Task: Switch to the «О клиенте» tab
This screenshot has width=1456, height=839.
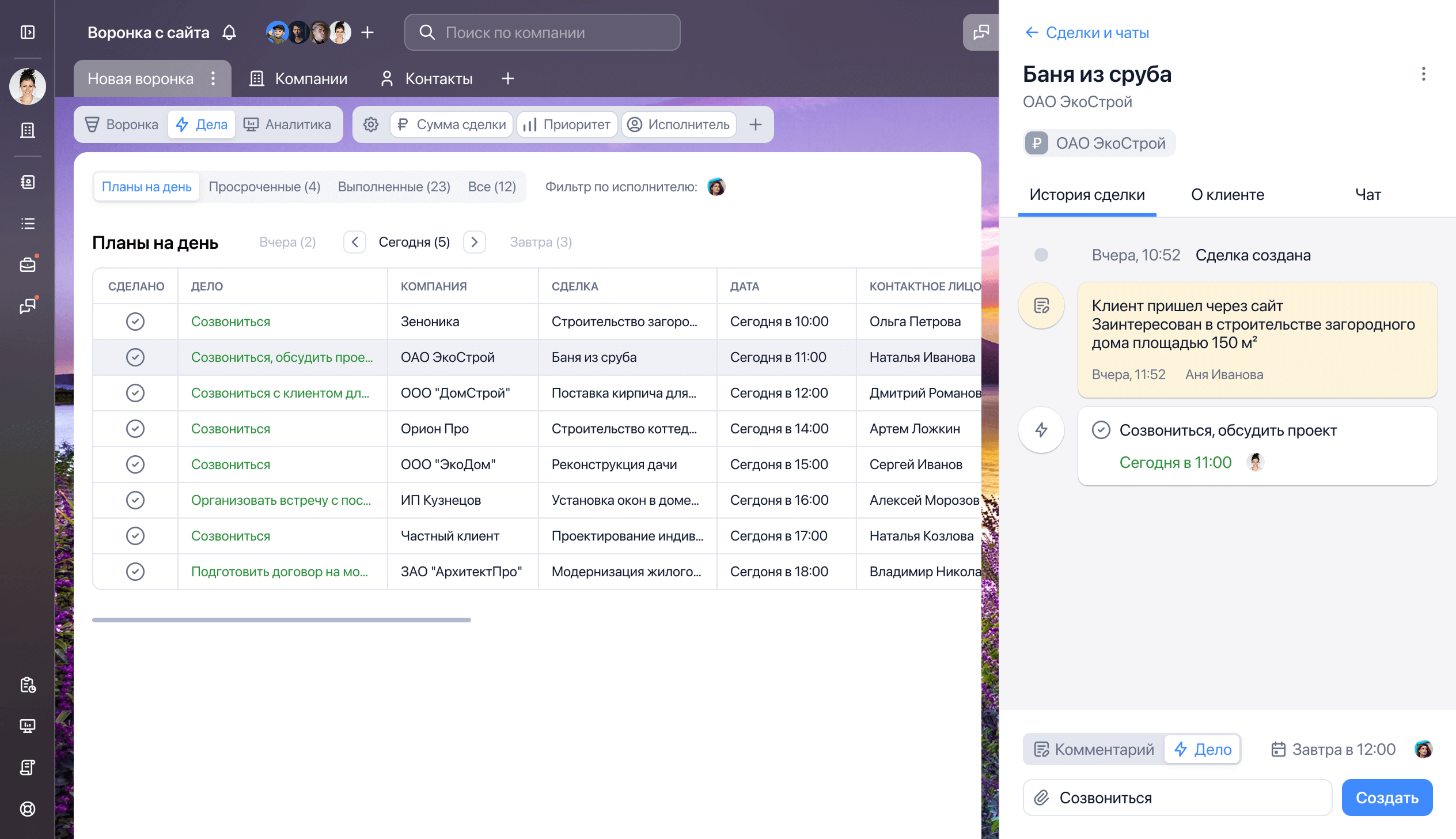Action: (1227, 195)
